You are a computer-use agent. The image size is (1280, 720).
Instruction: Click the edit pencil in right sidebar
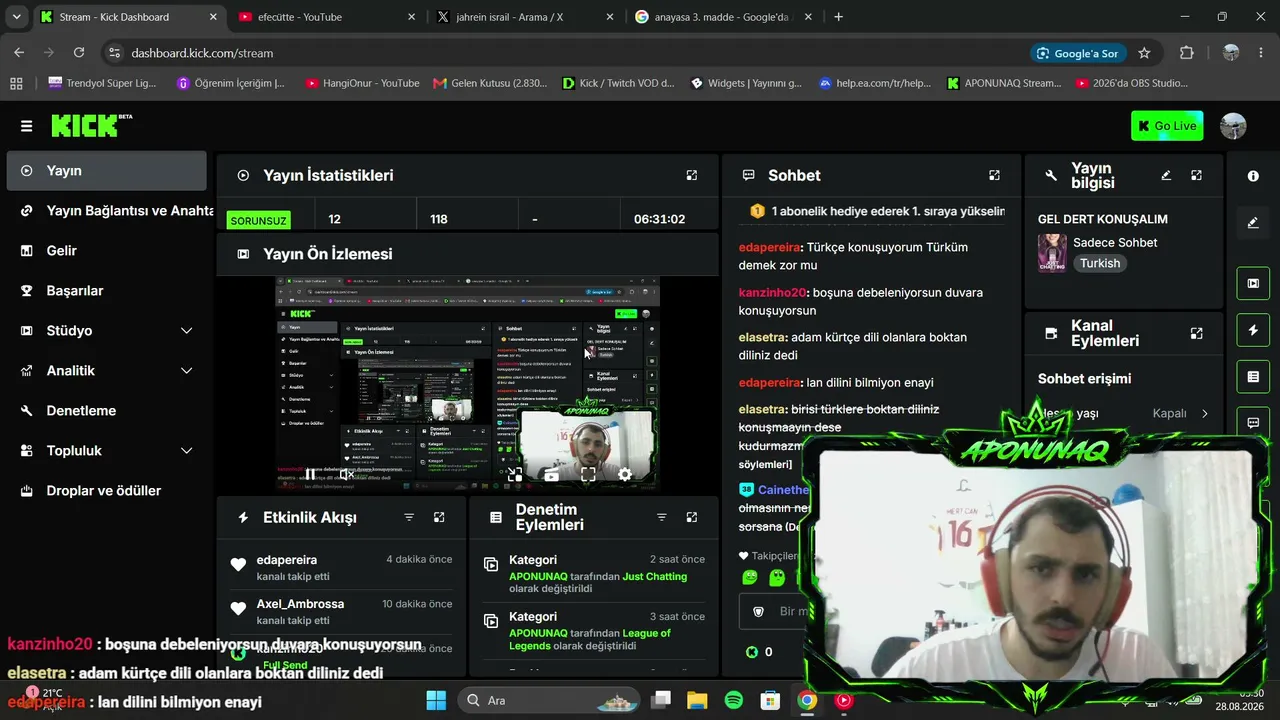point(1253,223)
